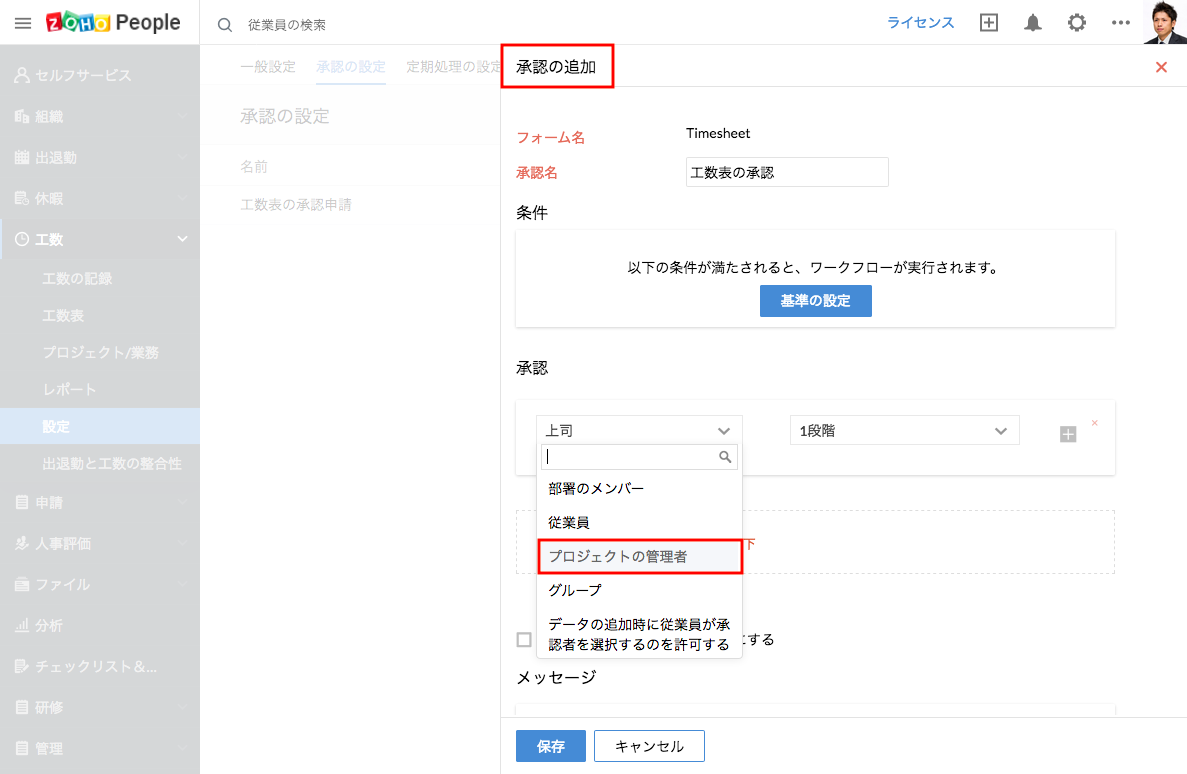
Task: Open the ライセンス link
Action: (x=920, y=23)
